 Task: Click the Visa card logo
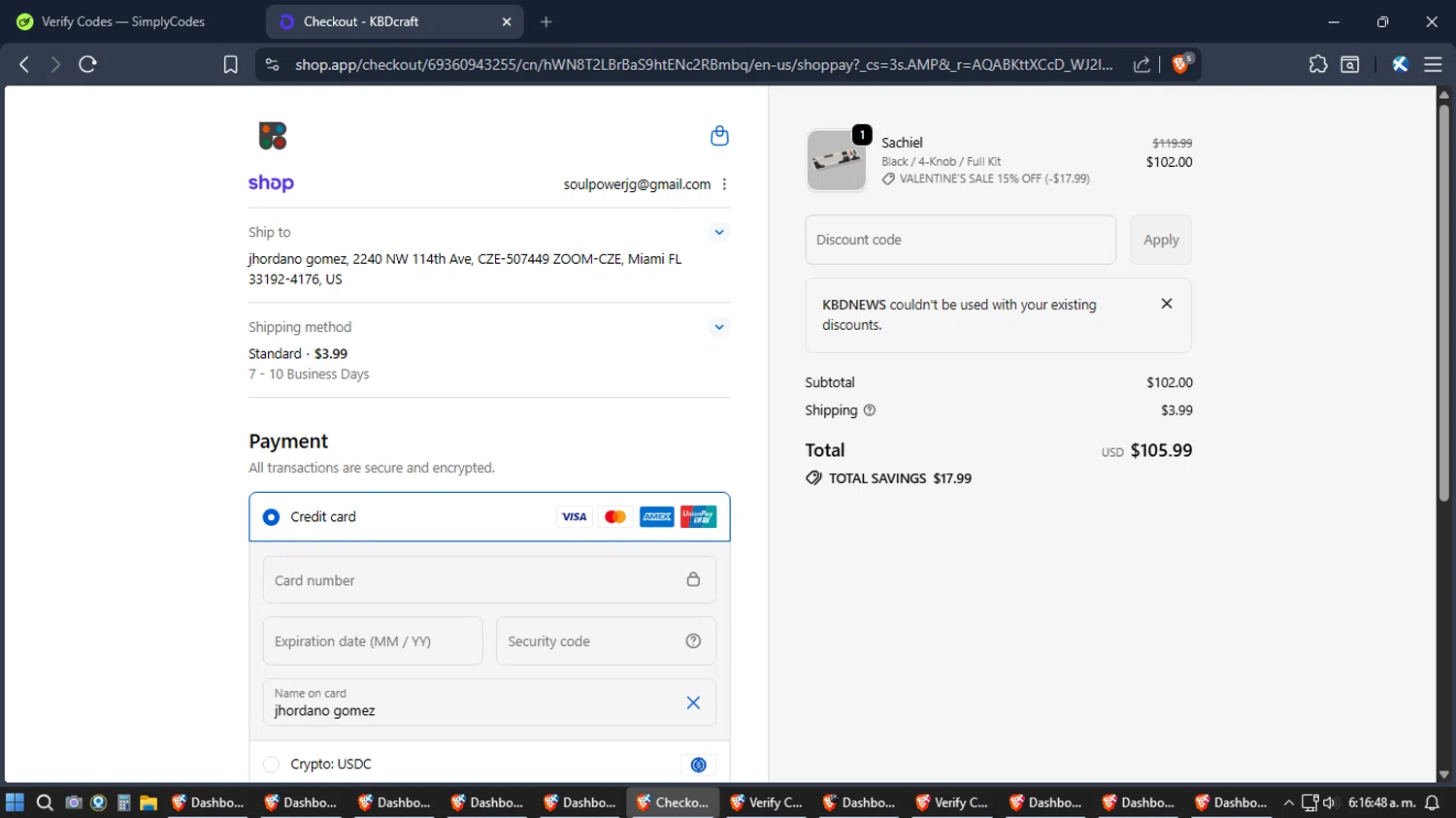pos(574,517)
